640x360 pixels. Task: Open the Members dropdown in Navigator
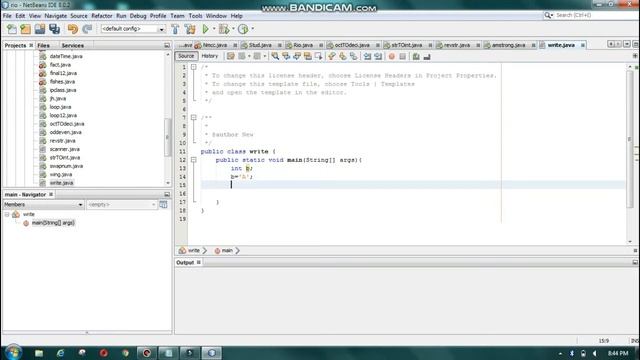tap(80, 204)
